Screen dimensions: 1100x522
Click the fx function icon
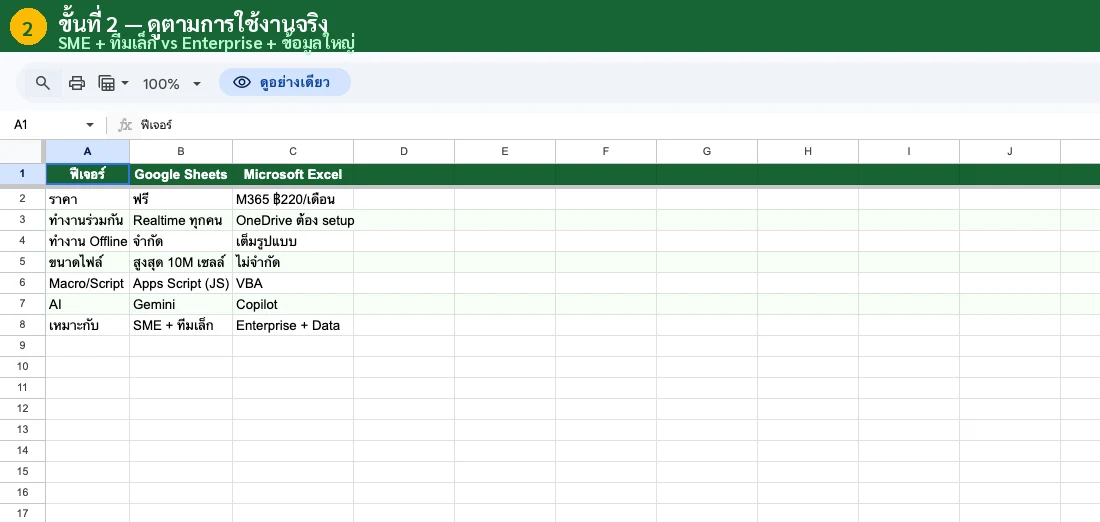click(125, 125)
